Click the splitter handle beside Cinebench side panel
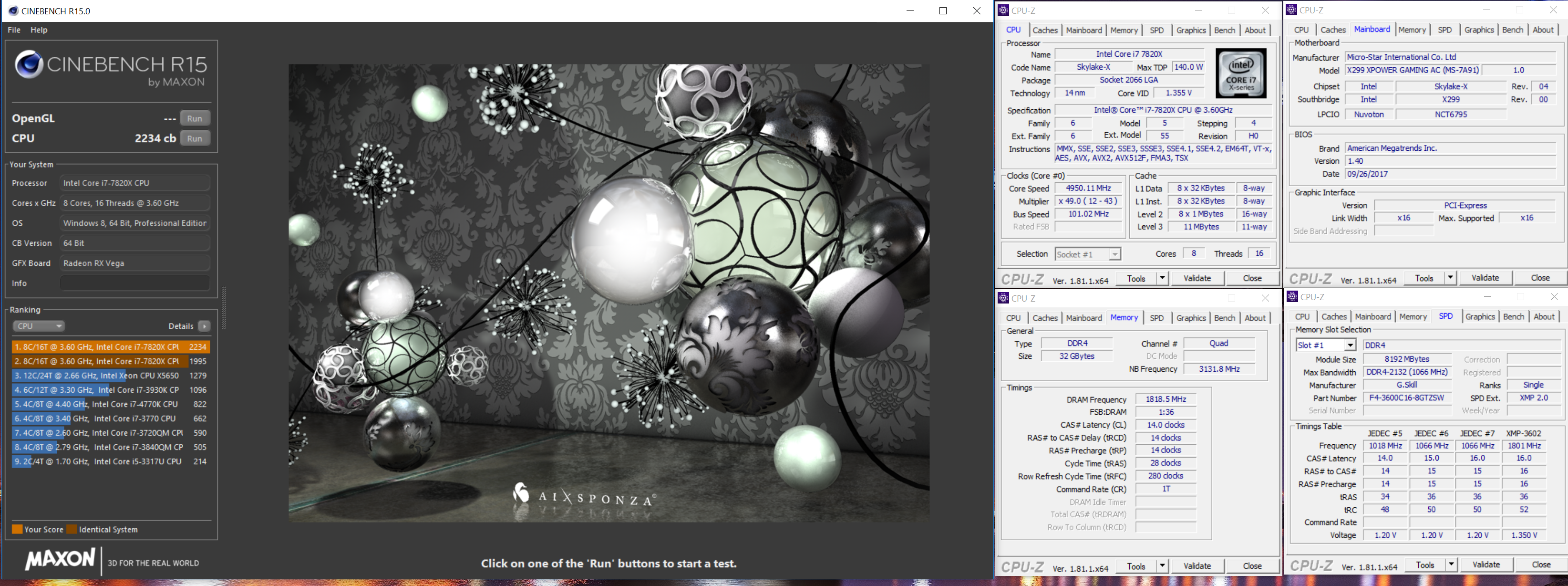Viewport: 1568px width, 586px height. click(224, 308)
